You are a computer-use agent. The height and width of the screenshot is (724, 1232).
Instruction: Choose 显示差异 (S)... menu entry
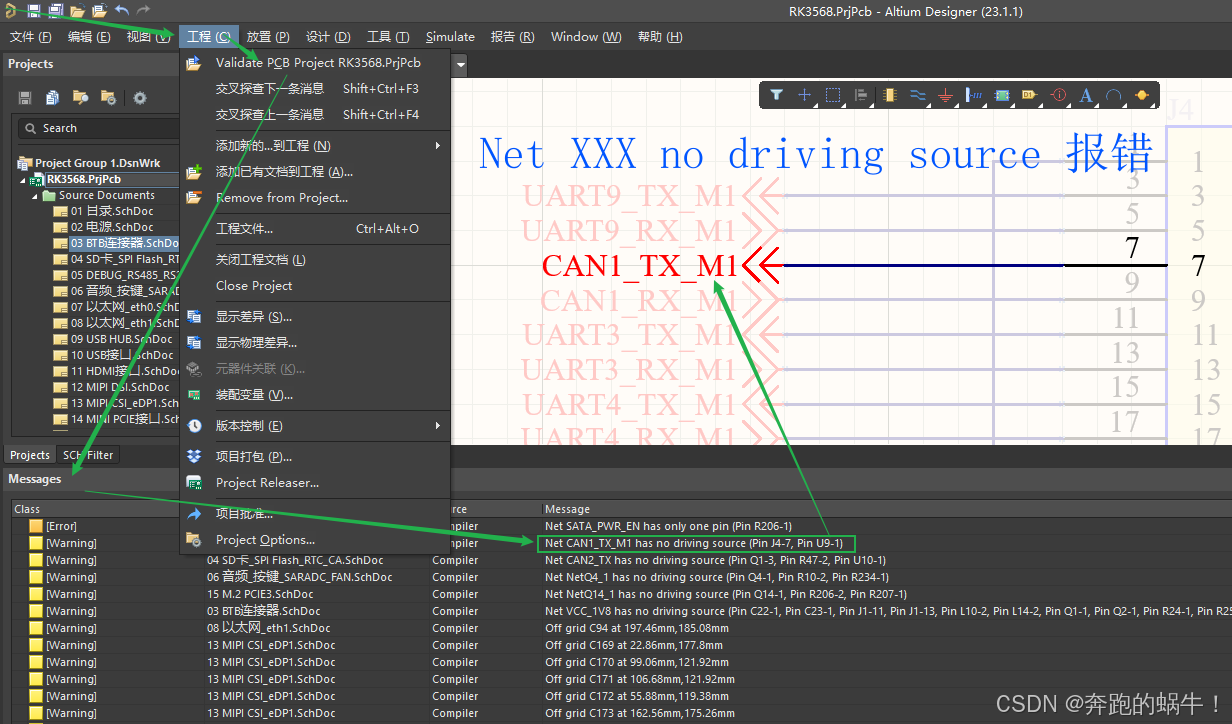click(x=315, y=317)
